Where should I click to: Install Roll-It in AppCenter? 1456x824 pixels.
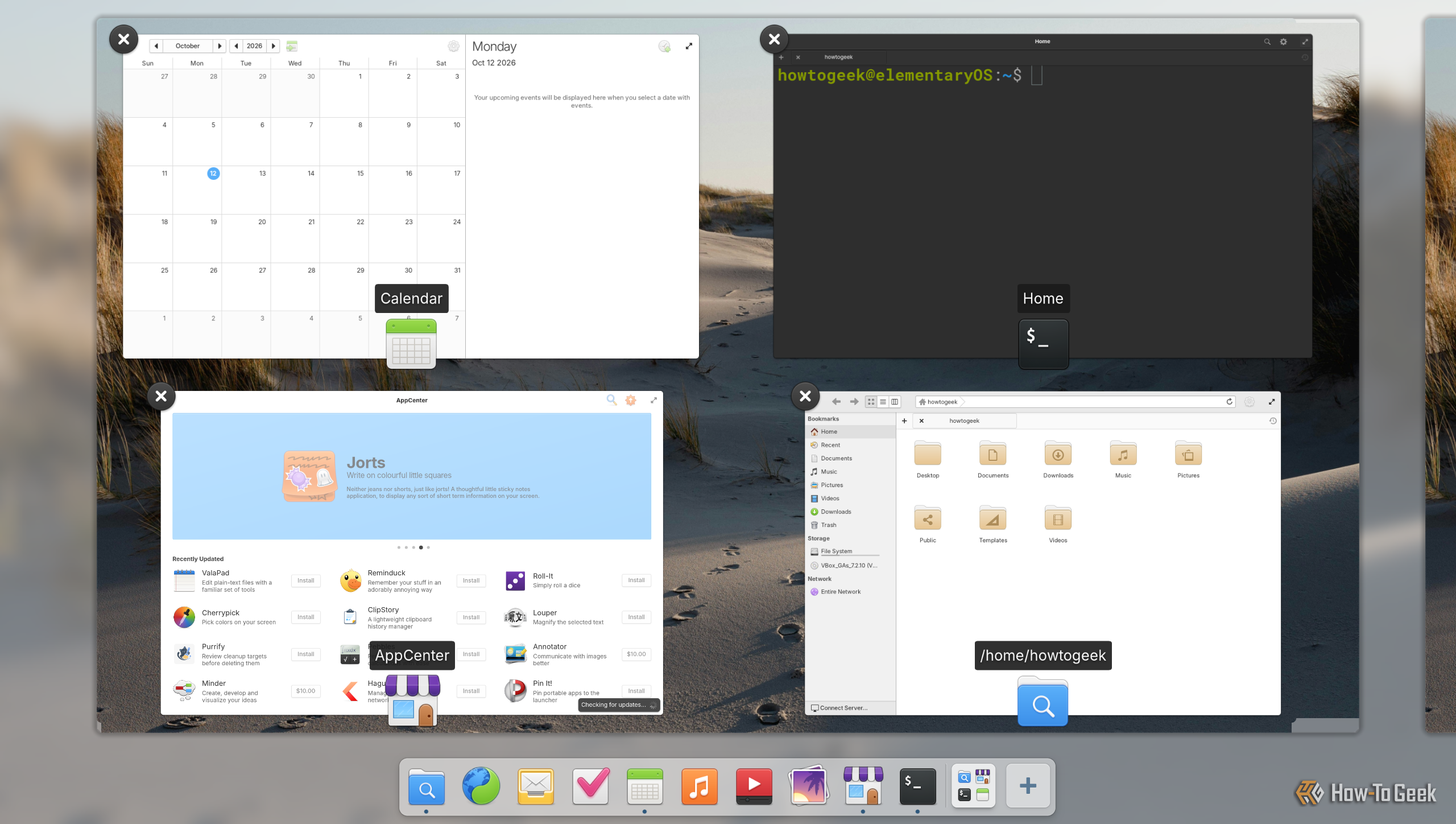pyautogui.click(x=636, y=580)
